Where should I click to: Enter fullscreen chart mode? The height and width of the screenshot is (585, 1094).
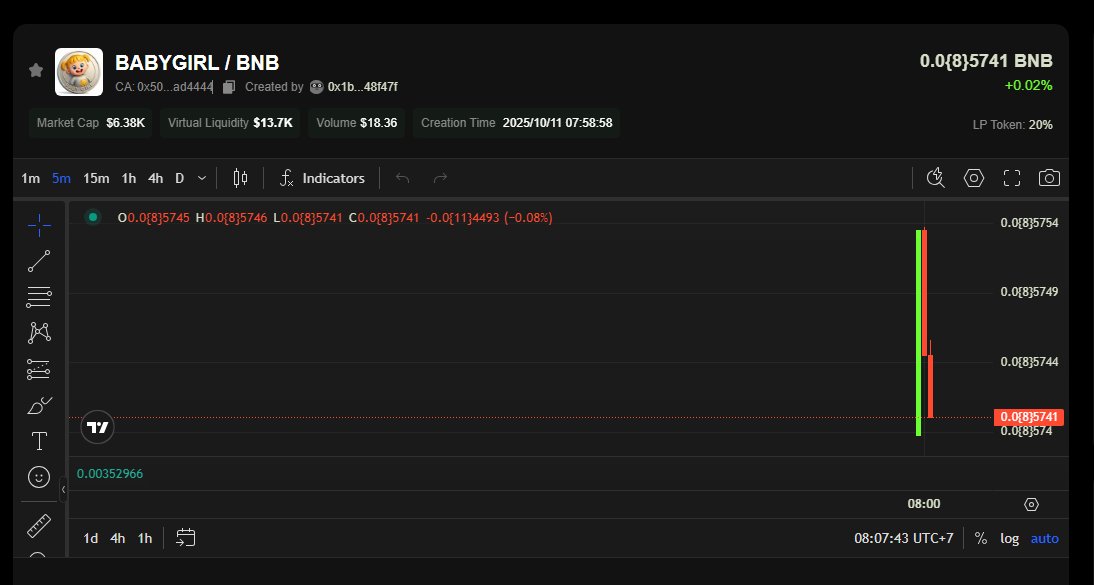[1012, 178]
